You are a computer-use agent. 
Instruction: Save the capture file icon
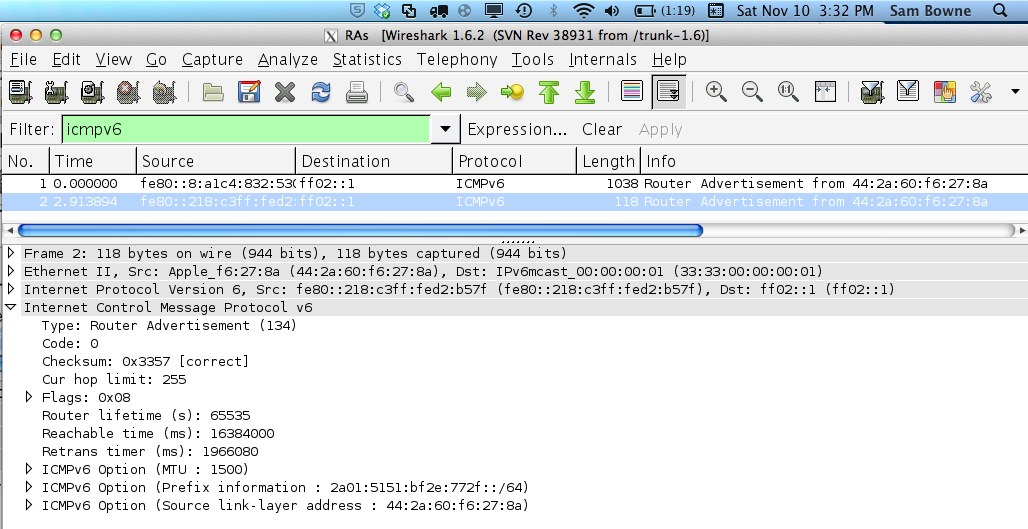coord(249,92)
